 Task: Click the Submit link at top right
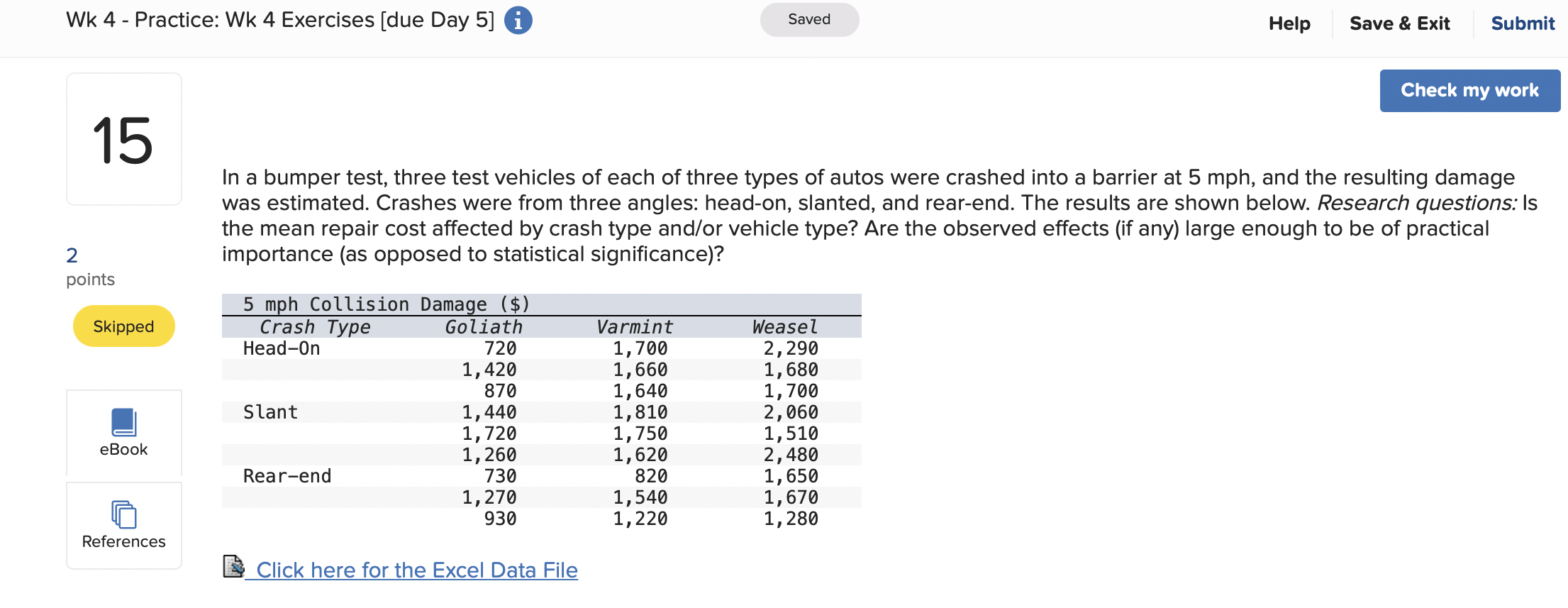(1522, 23)
